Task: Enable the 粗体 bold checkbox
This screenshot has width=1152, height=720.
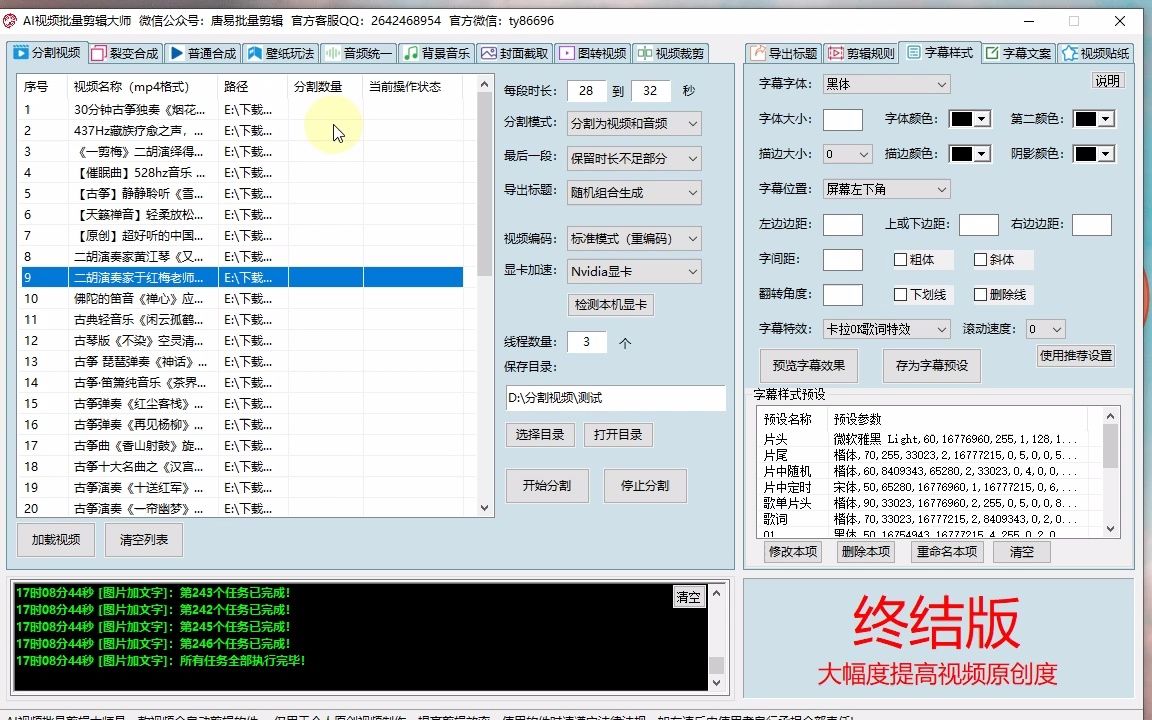Action: click(900, 259)
